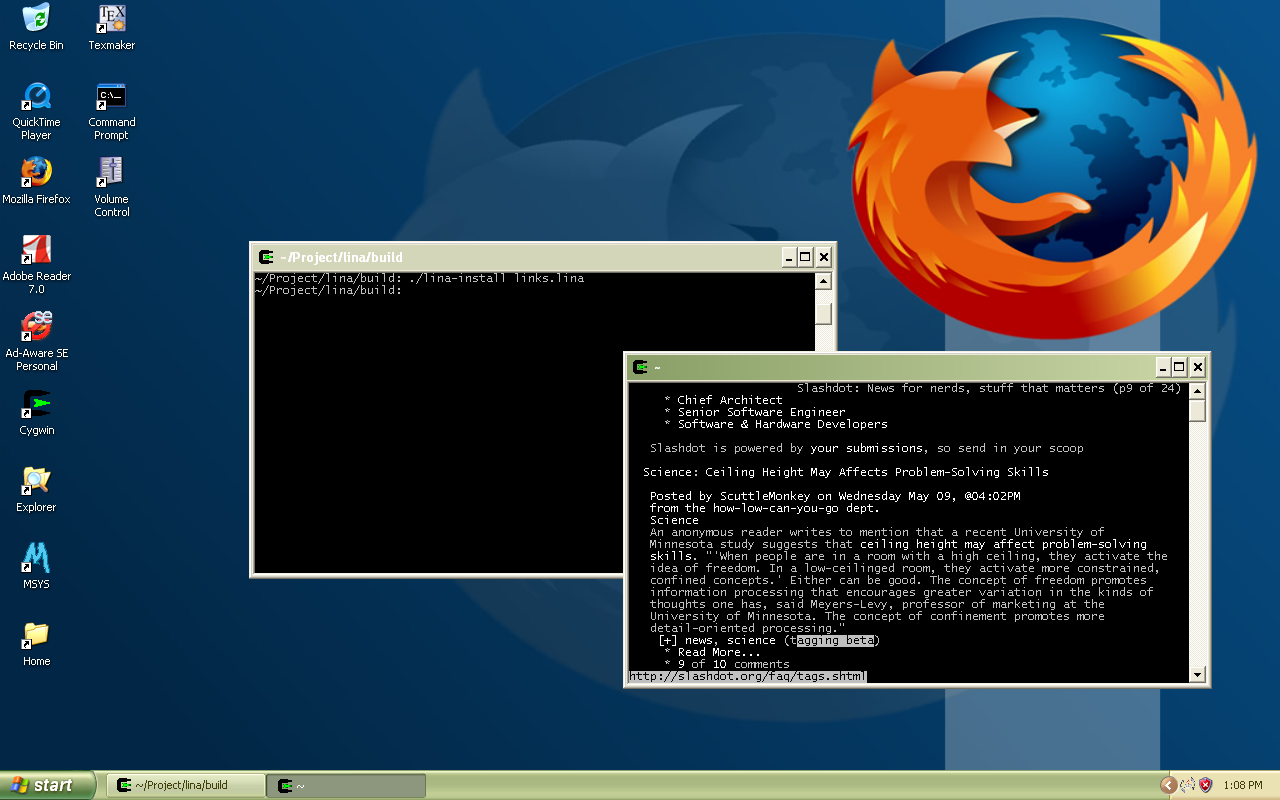Click 'from the how-low-can-you-go dept.' text
This screenshot has width=1280, height=800.
[765, 508]
